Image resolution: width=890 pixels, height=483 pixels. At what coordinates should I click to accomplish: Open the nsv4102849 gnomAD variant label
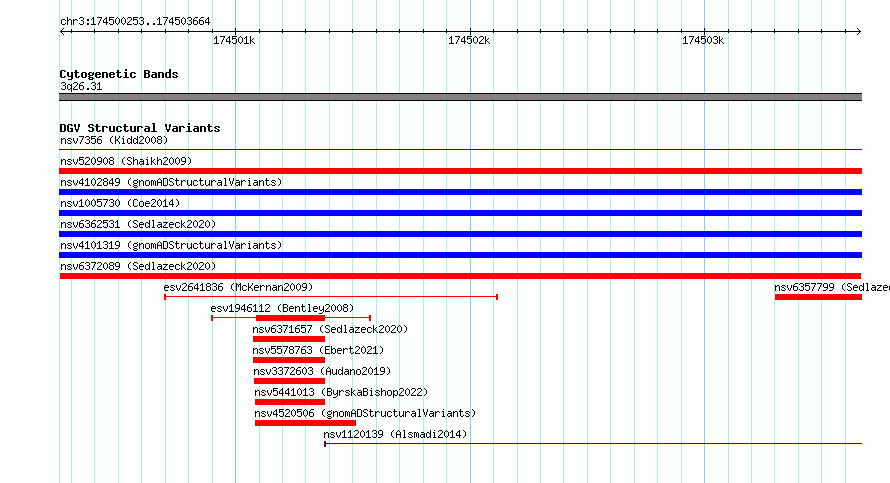tap(171, 182)
